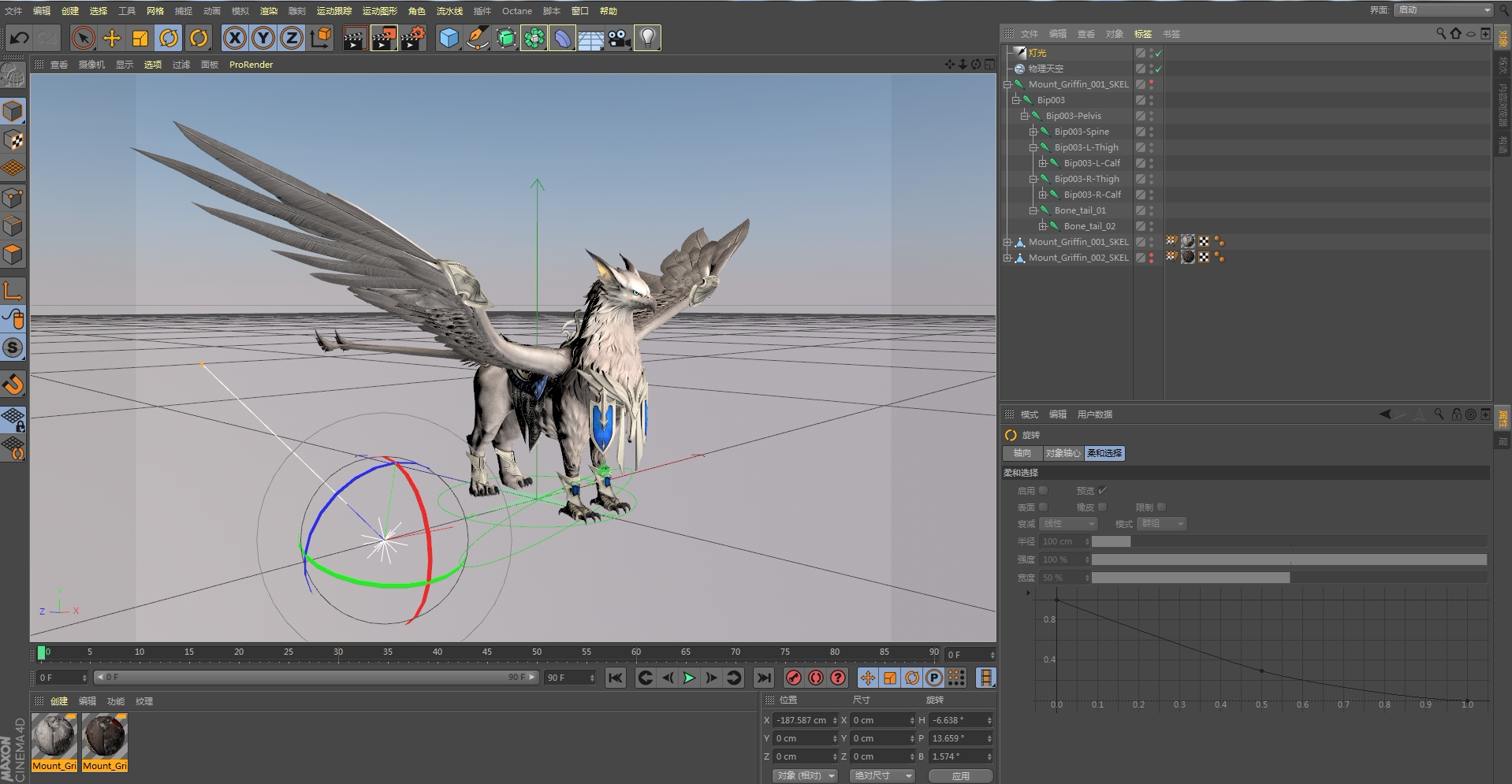Select the live selection tool

point(83,38)
